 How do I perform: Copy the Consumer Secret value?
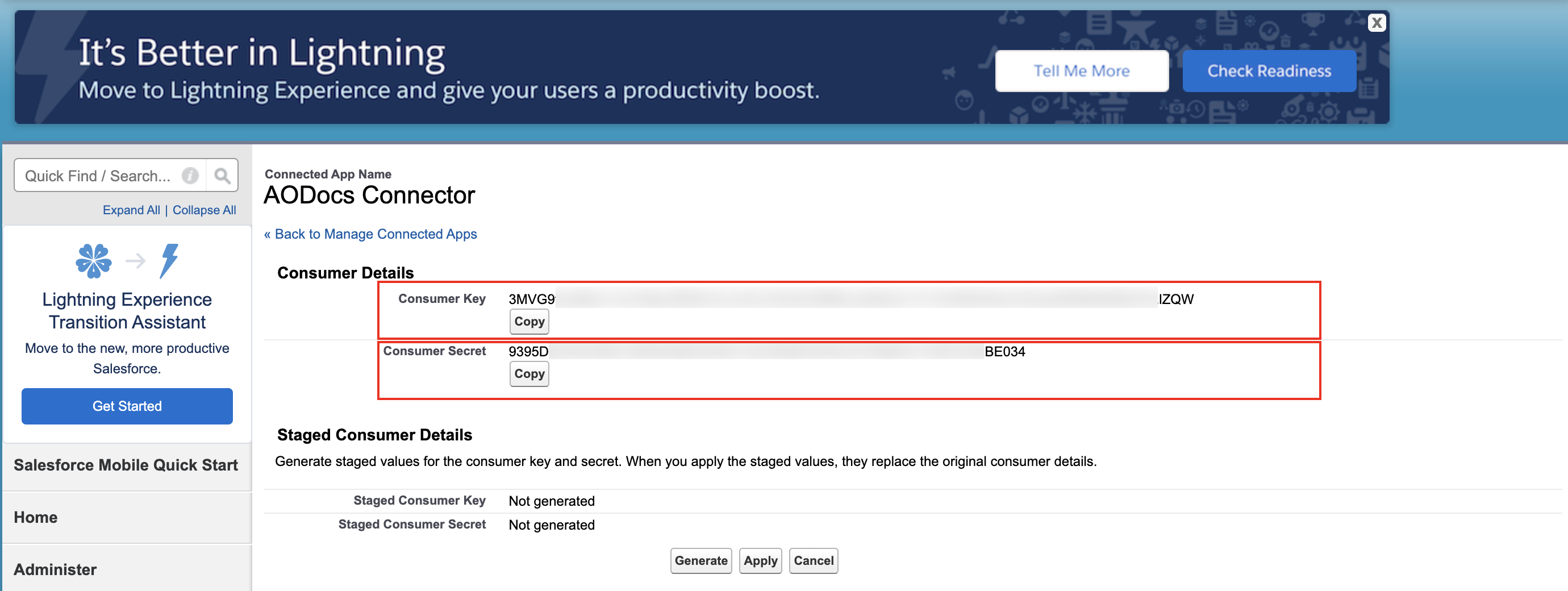pyautogui.click(x=529, y=374)
